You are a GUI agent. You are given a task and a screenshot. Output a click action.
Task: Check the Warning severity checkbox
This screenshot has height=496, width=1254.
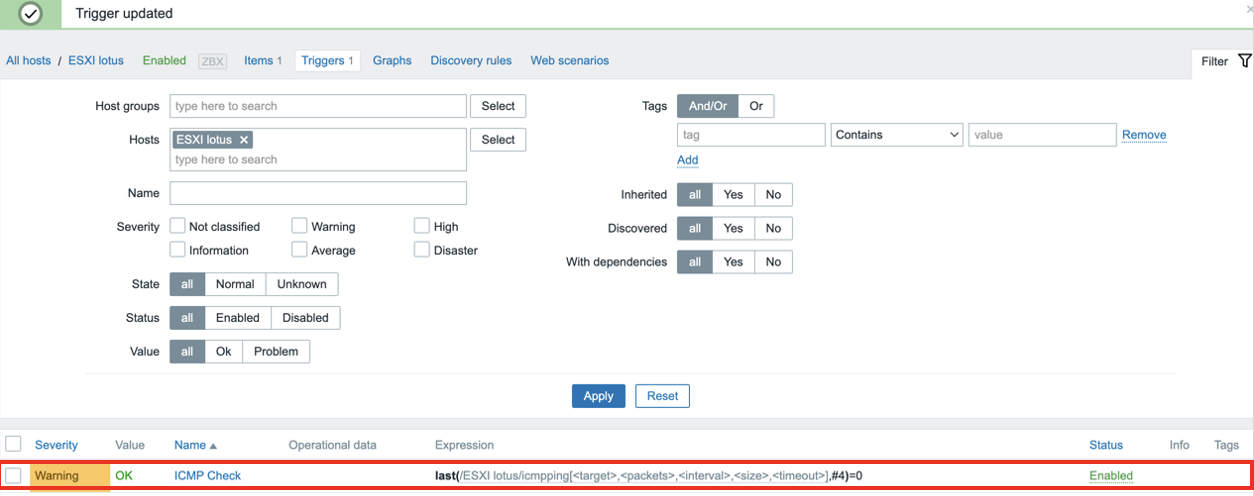pos(300,226)
